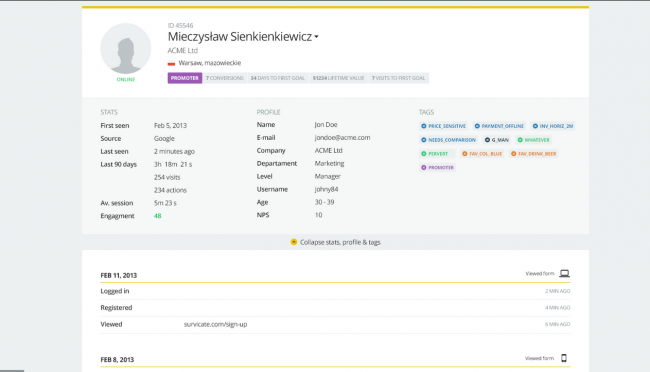Click the 7 VISITS TO FIRST GOAL badge
Image resolution: width=650 pixels, height=372 pixels.
398,78
